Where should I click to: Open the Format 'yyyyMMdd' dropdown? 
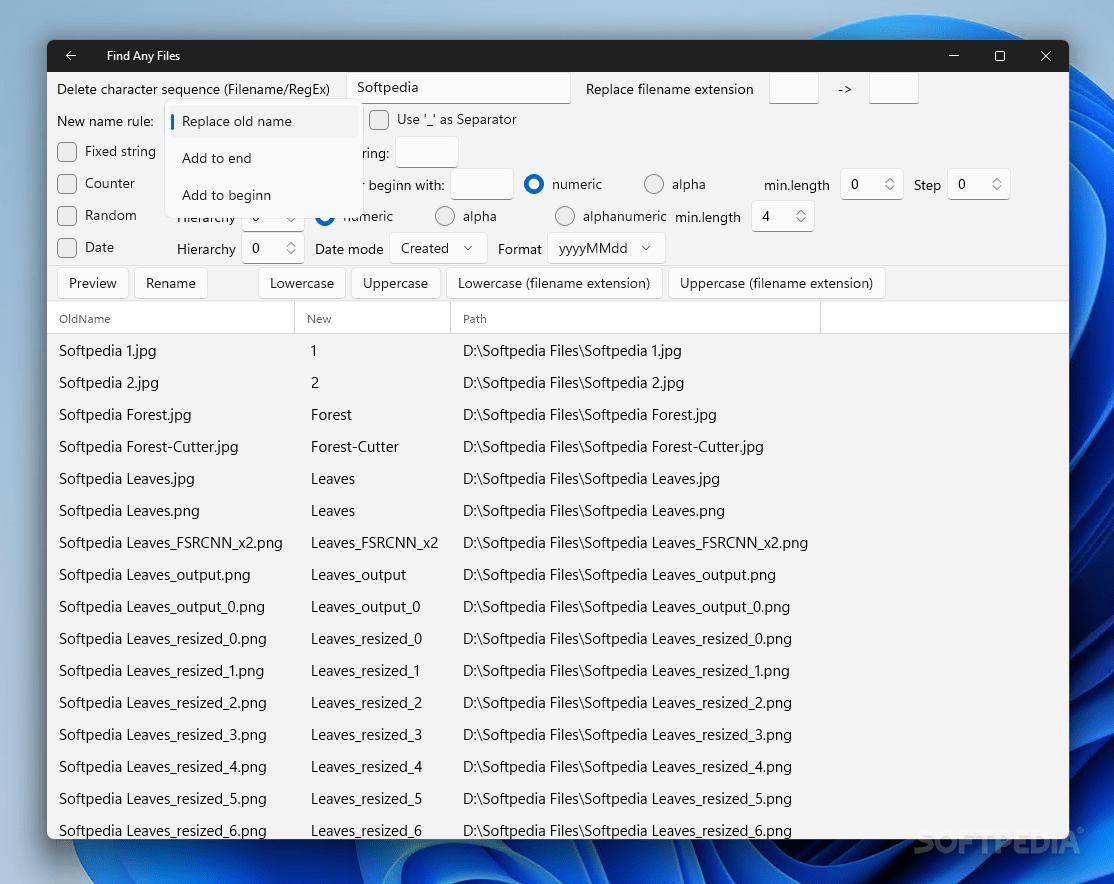pyautogui.click(x=606, y=248)
